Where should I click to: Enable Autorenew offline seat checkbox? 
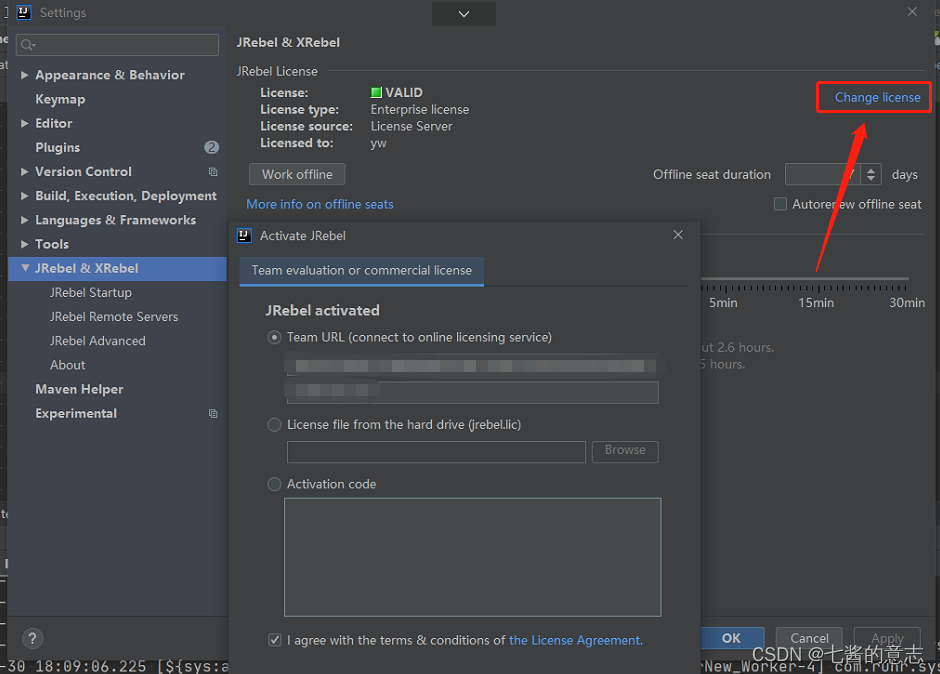781,204
